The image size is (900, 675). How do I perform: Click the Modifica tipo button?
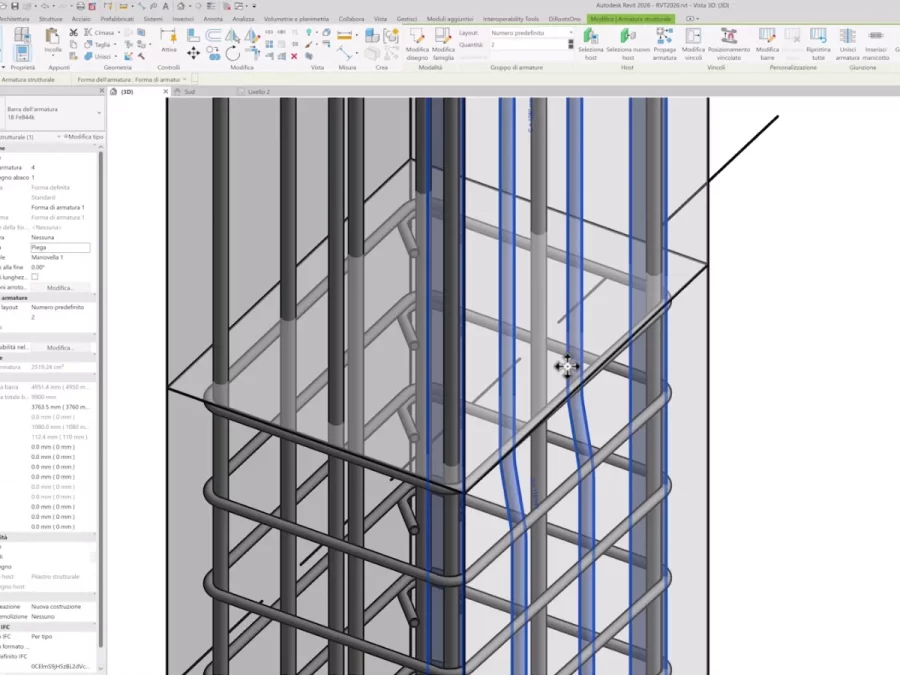point(82,136)
